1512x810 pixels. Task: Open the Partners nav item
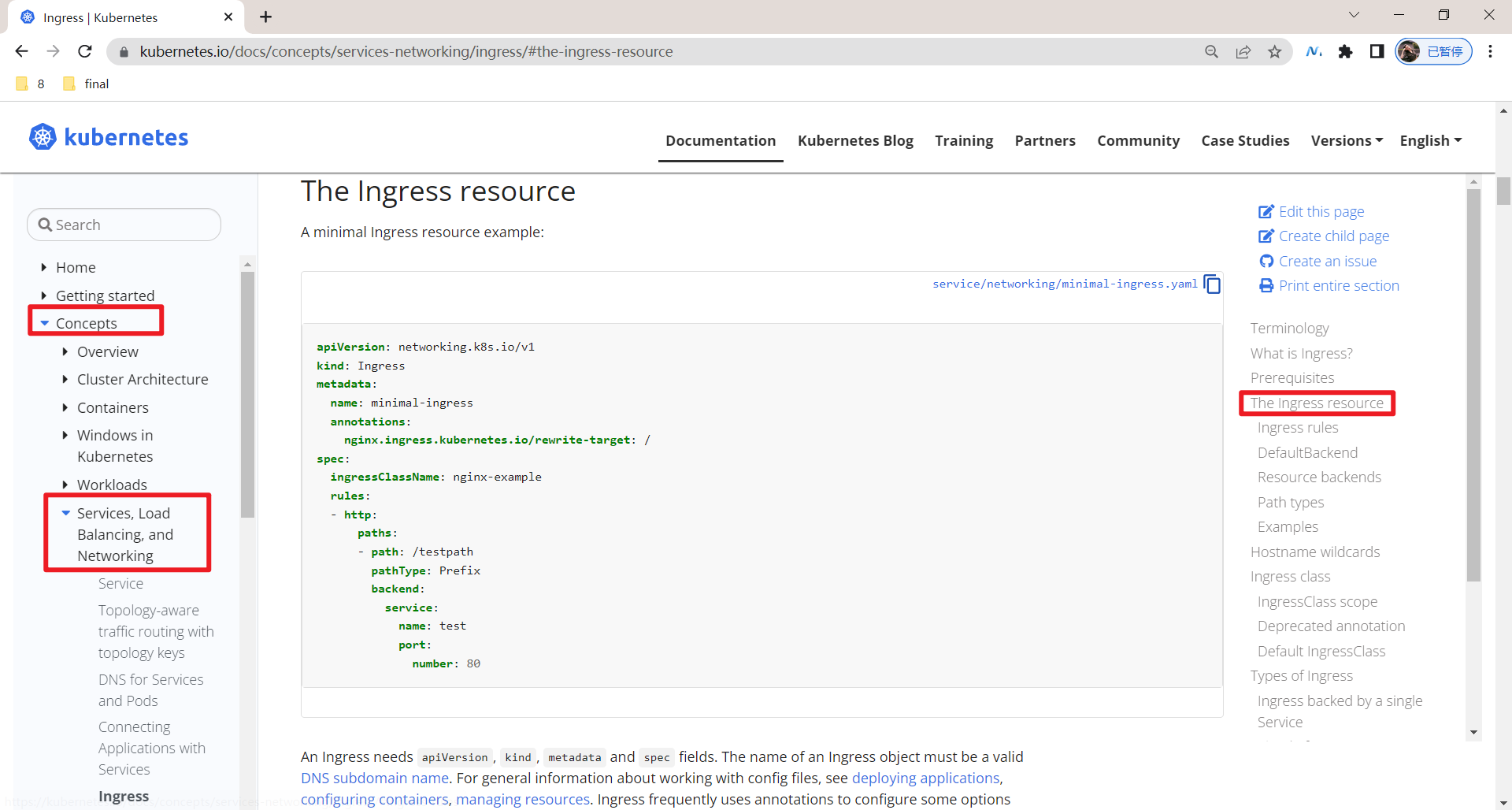click(1045, 140)
